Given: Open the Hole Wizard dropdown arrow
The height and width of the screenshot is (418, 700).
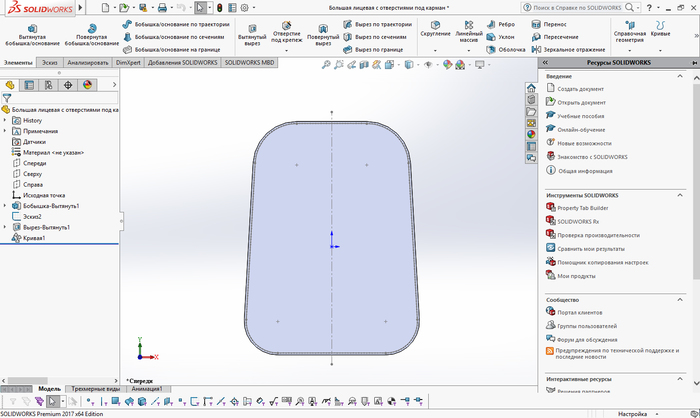Looking at the screenshot, I should pyautogui.click(x=287, y=50).
